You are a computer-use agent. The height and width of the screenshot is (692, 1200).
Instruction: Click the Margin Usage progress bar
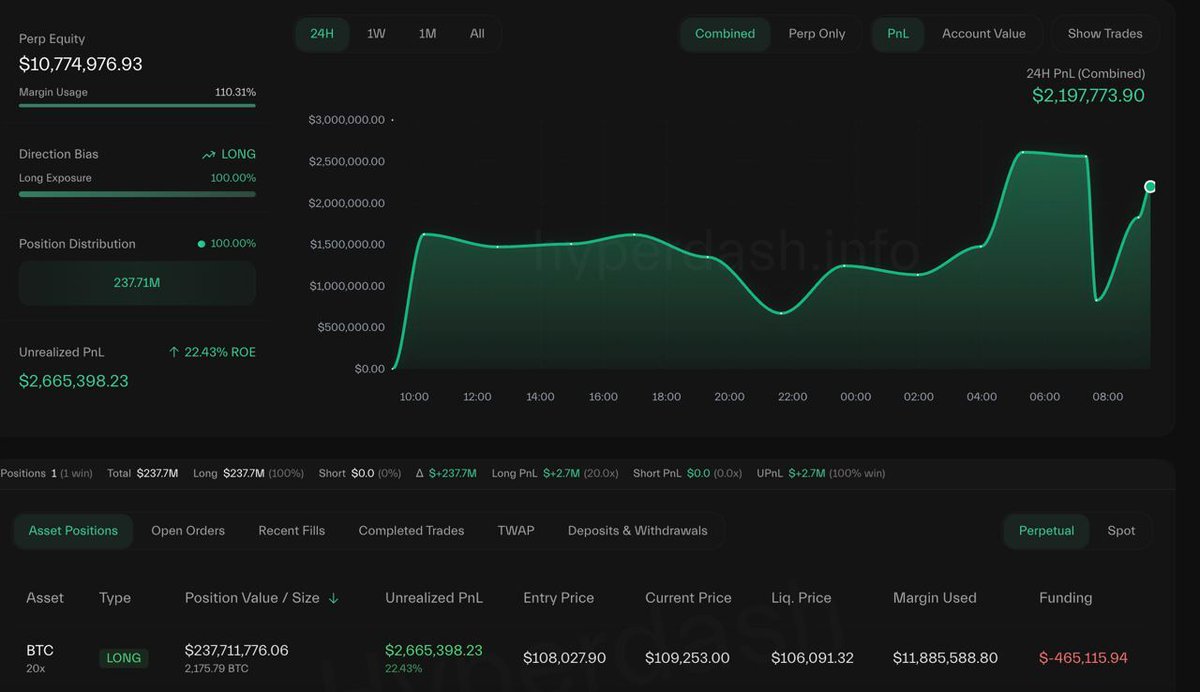137,105
